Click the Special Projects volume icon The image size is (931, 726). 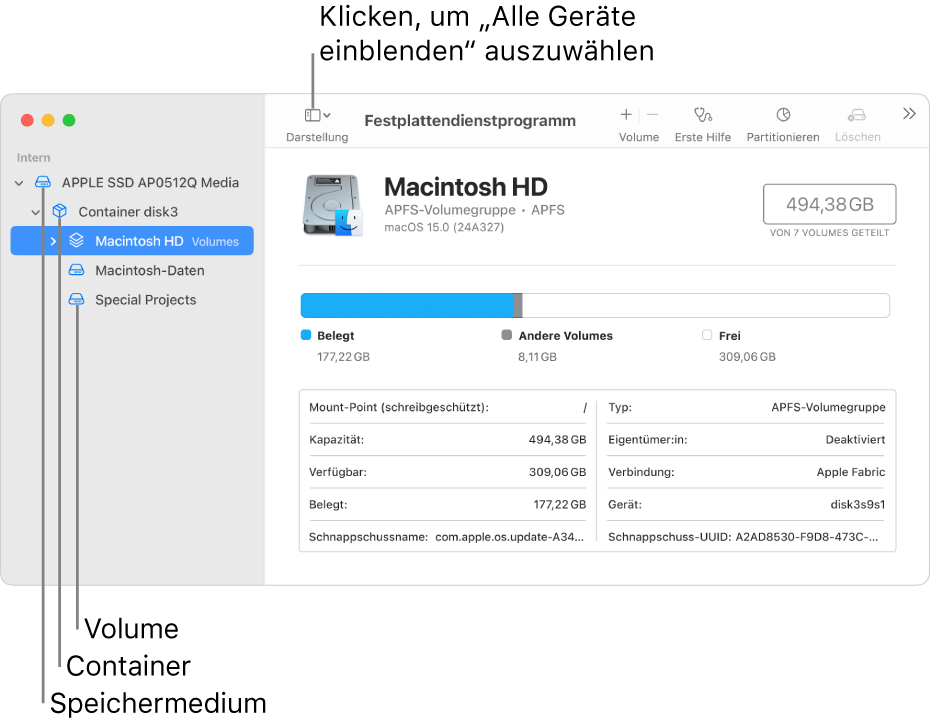(x=77, y=299)
